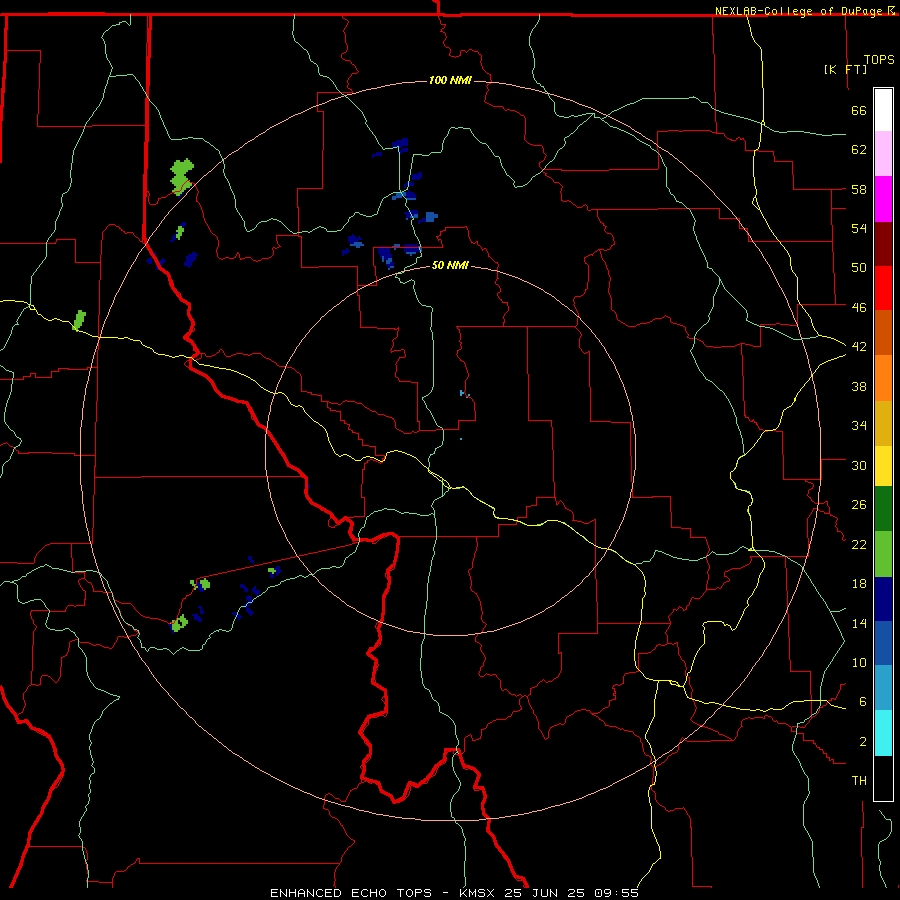This screenshot has width=900, height=900.
Task: Click the gold legend color band
Action: (x=883, y=423)
